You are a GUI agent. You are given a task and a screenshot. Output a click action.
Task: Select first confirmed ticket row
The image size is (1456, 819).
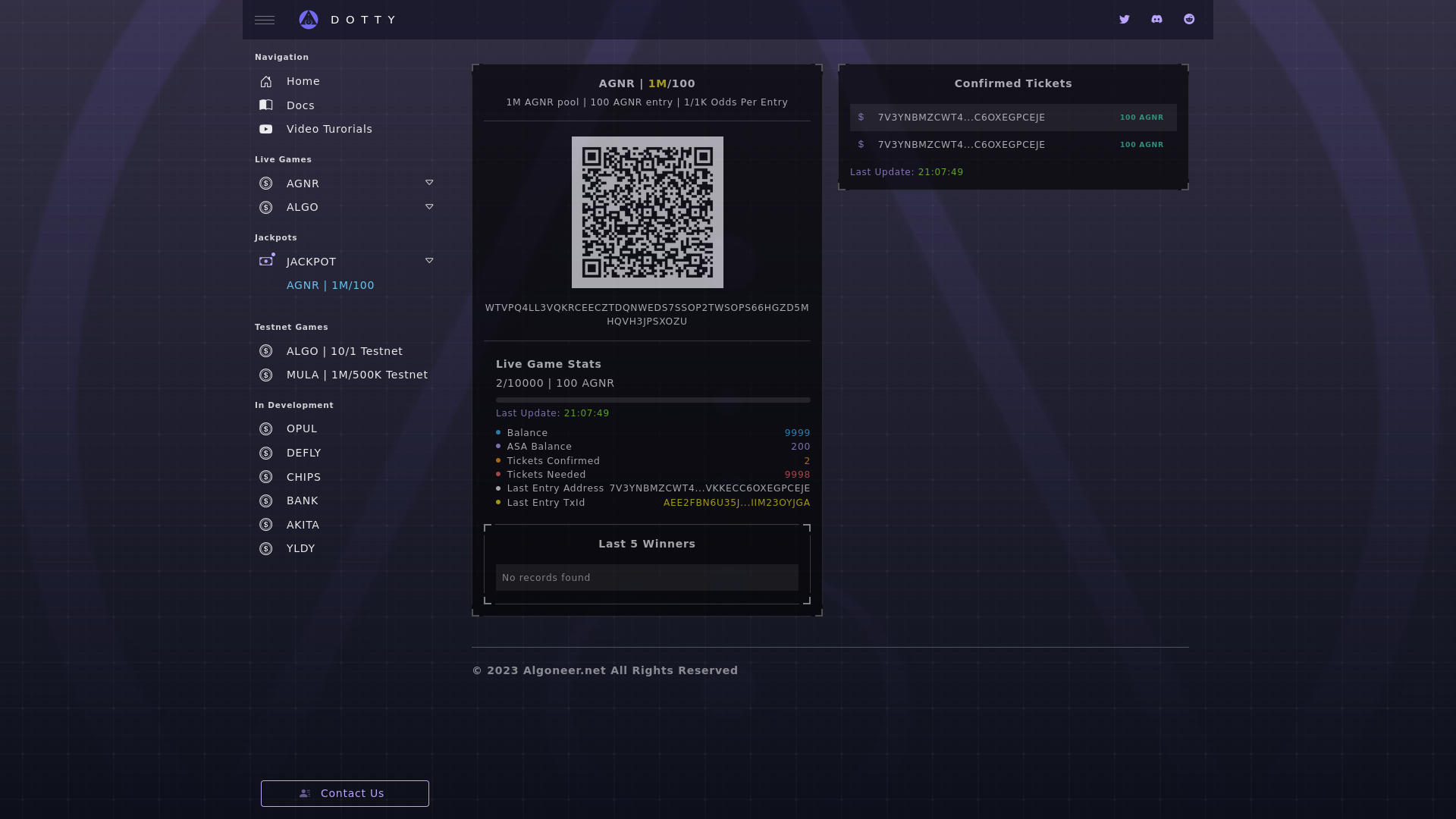coord(1012,118)
